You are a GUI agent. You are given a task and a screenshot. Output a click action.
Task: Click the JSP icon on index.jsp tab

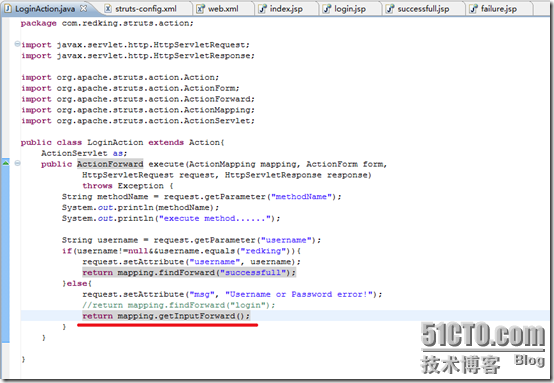[x=263, y=8]
